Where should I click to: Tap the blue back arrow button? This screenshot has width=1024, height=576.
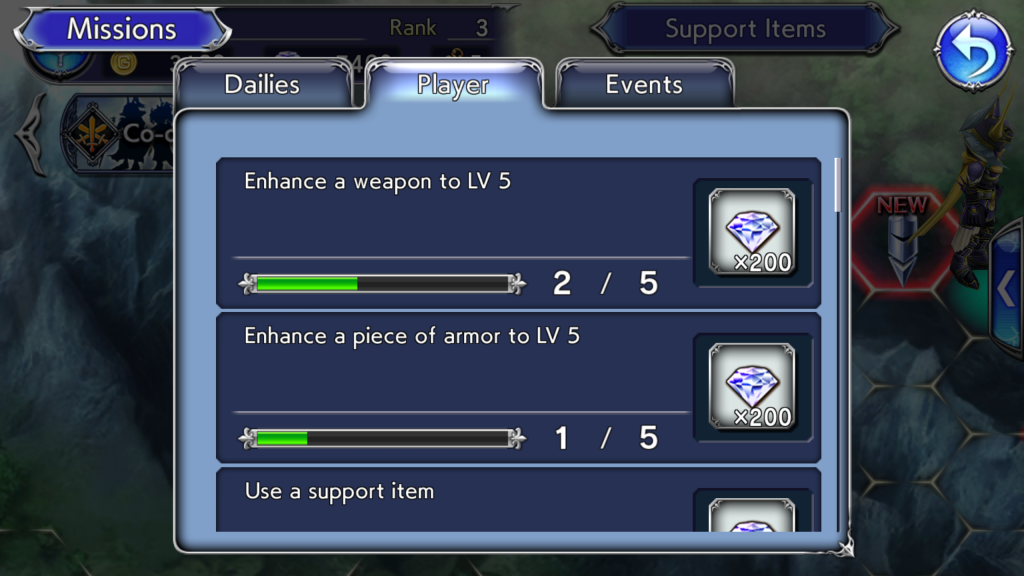(x=973, y=50)
